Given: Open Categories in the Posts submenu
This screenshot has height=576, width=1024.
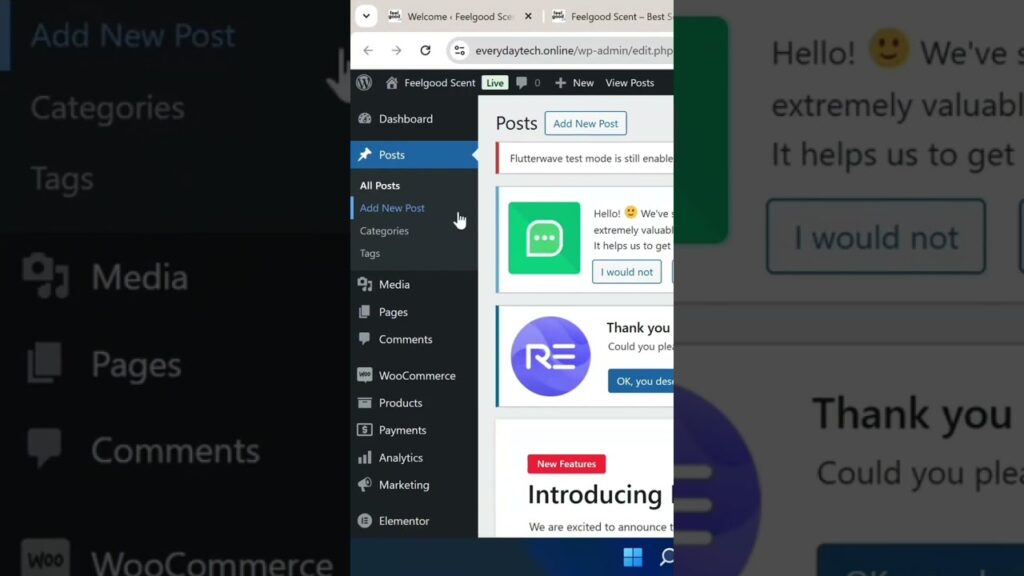Looking at the screenshot, I should (384, 231).
